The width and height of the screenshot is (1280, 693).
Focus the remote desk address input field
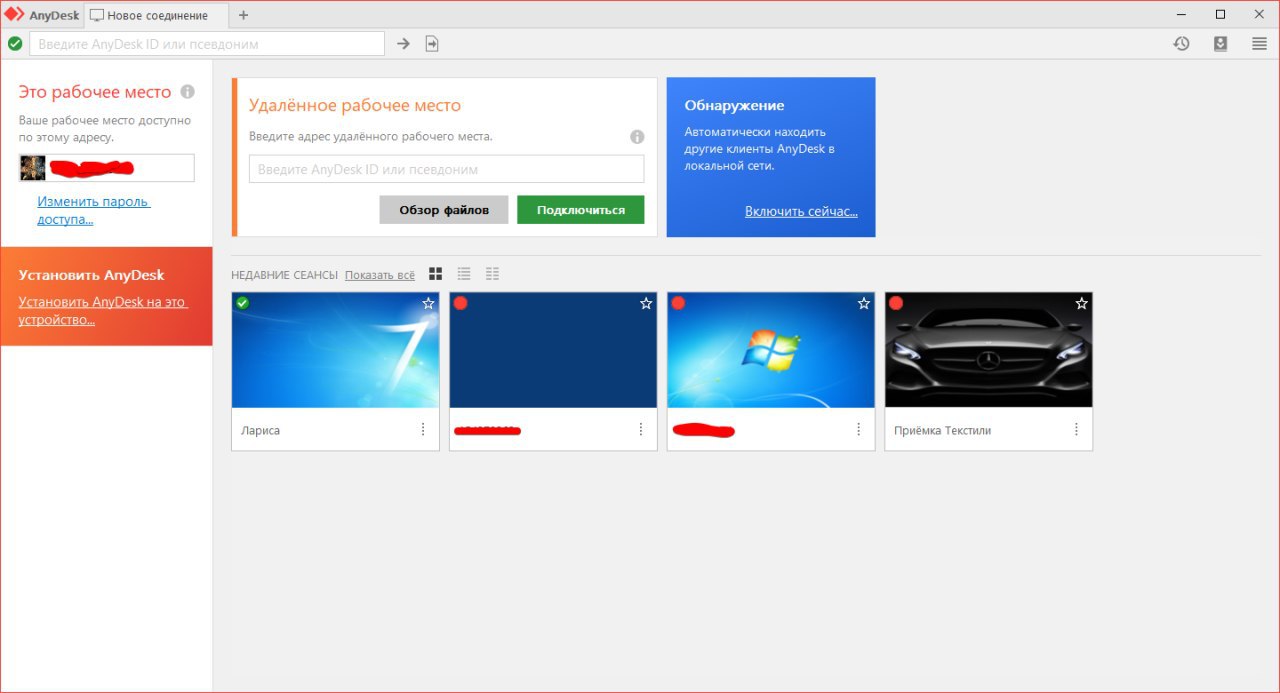tap(446, 169)
